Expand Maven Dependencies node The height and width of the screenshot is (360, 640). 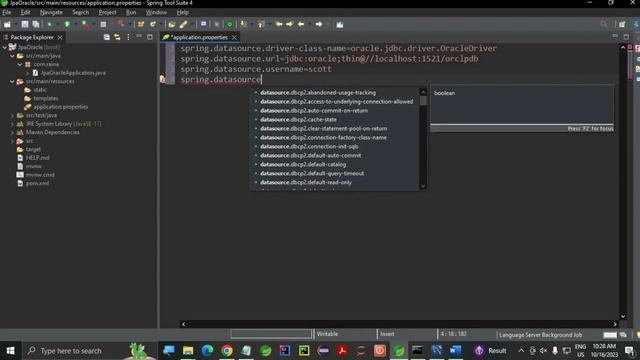click(x=12, y=132)
